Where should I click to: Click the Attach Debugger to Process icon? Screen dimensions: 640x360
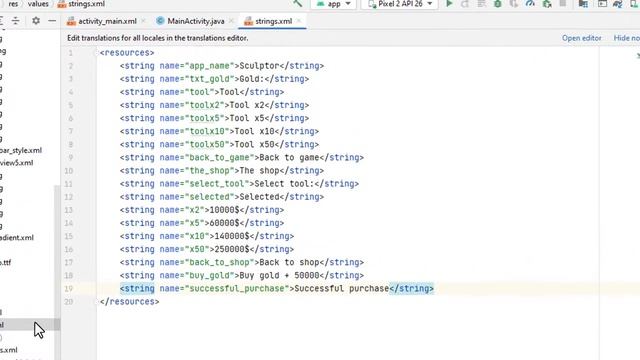547,4
